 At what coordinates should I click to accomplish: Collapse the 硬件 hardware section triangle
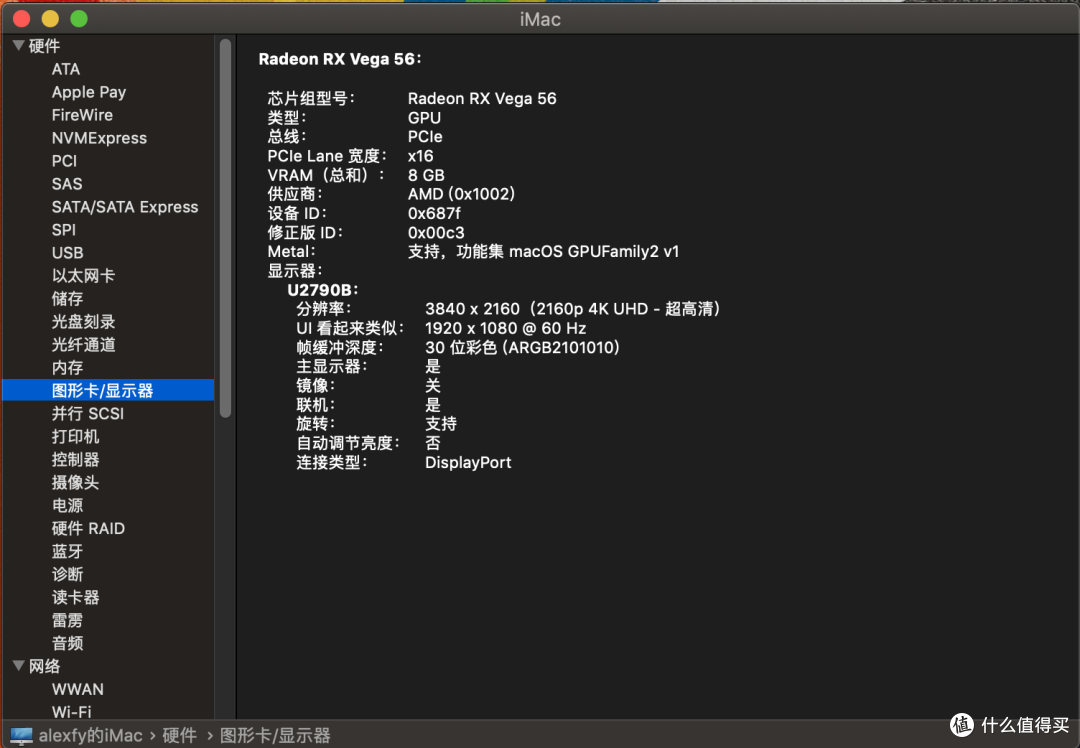(19, 45)
